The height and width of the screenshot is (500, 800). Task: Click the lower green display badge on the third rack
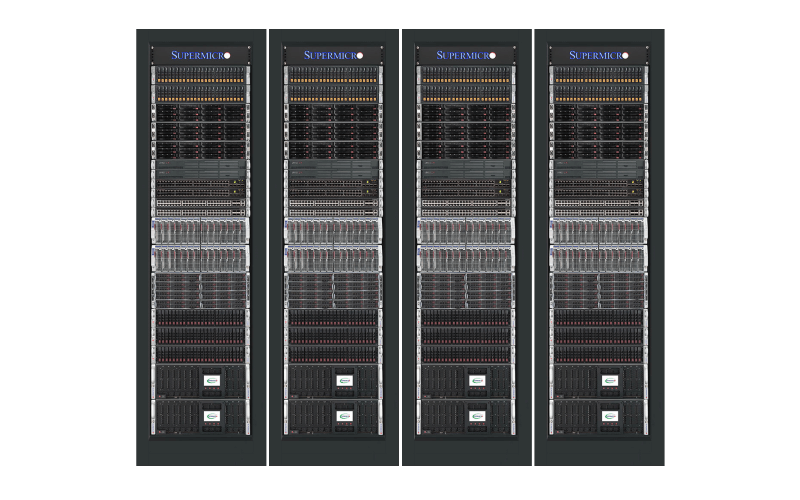[477, 415]
